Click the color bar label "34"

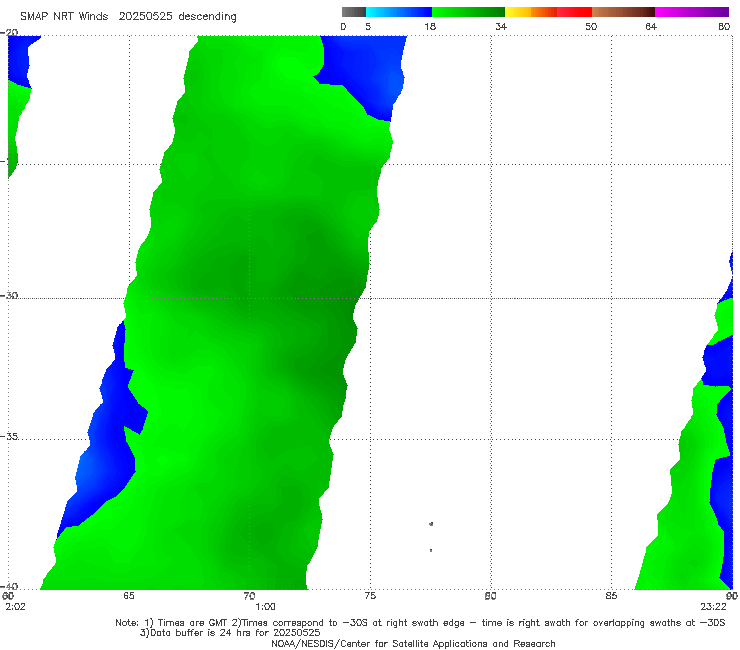point(501,27)
